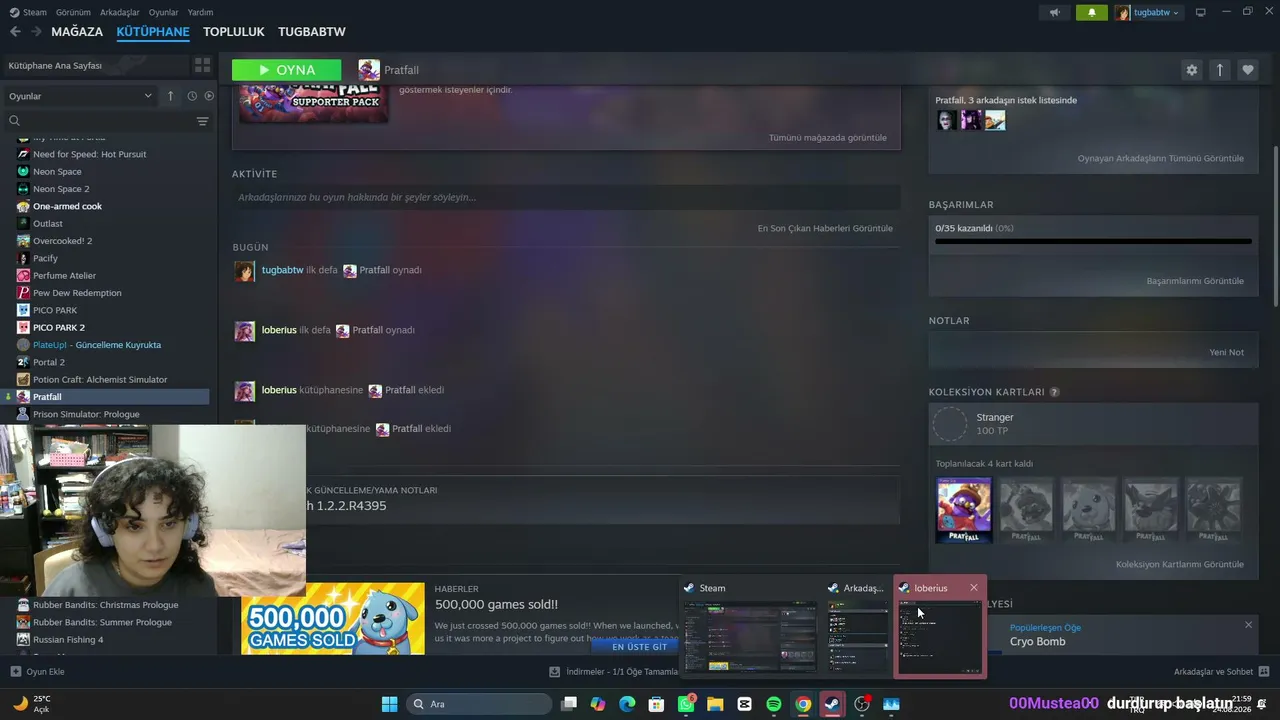Open Microsoft Edge from the taskbar
The image size is (1280, 720).
tap(627, 704)
